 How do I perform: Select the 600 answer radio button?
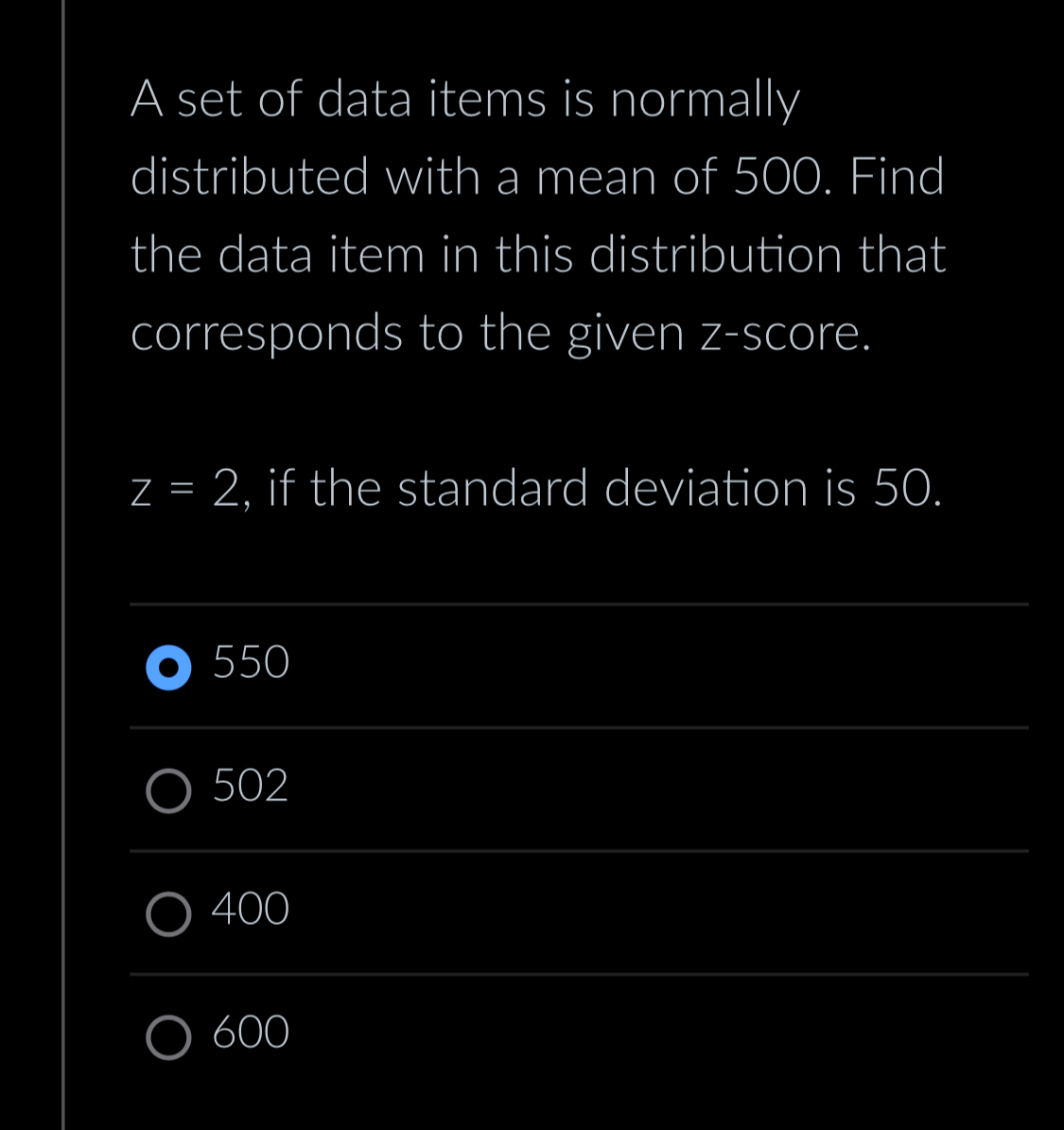point(168,1038)
